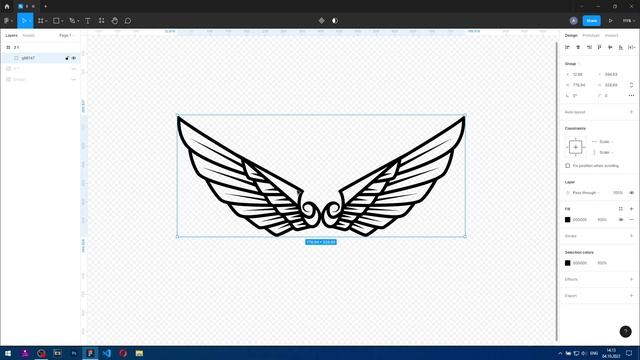640x360 pixels.
Task: Open the Page 1 pages dropdown
Action: tap(67, 36)
